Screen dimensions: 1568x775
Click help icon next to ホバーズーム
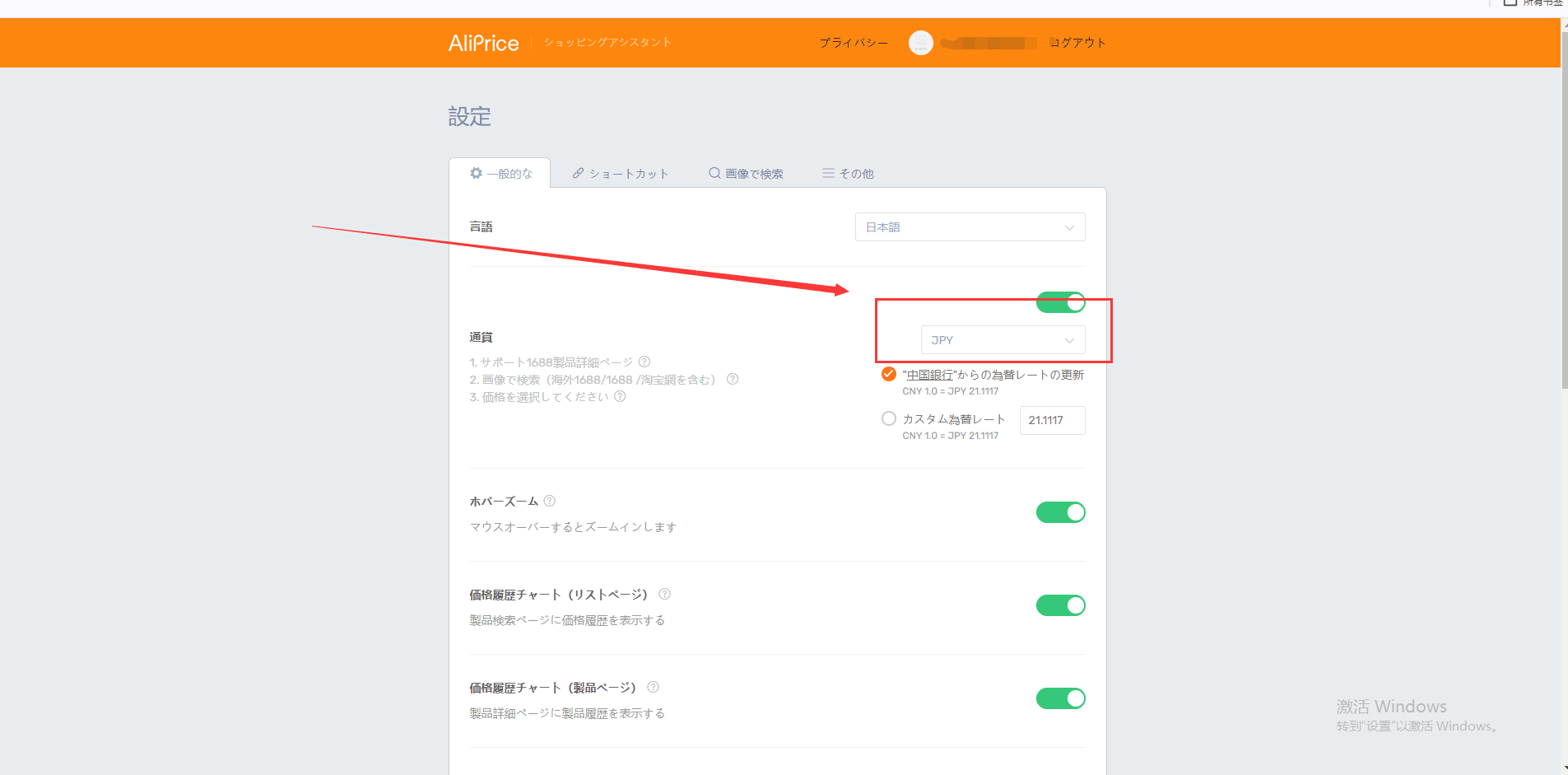pos(549,501)
